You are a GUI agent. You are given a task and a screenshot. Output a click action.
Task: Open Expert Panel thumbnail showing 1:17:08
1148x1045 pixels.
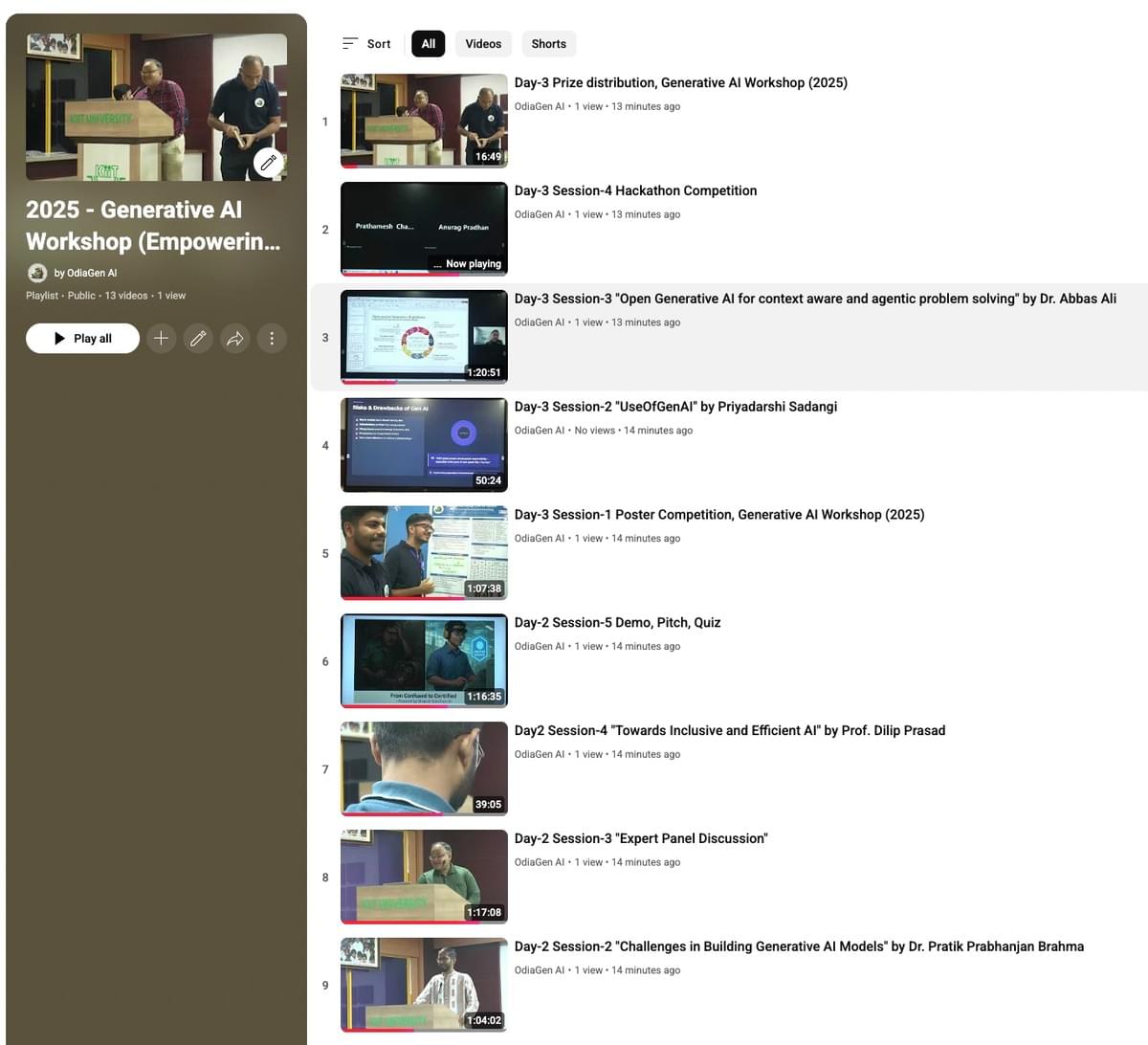(424, 878)
